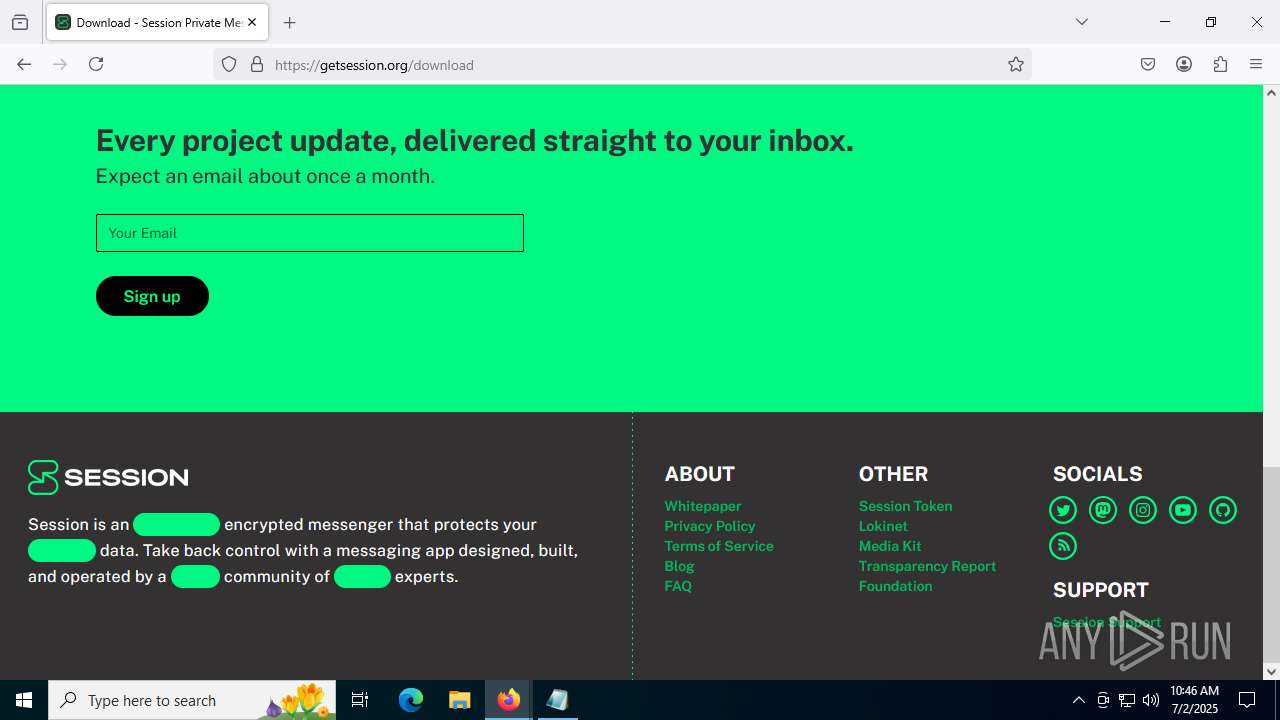Select Firefox in the taskbar
Screen dimensions: 1280x720
[x=508, y=700]
